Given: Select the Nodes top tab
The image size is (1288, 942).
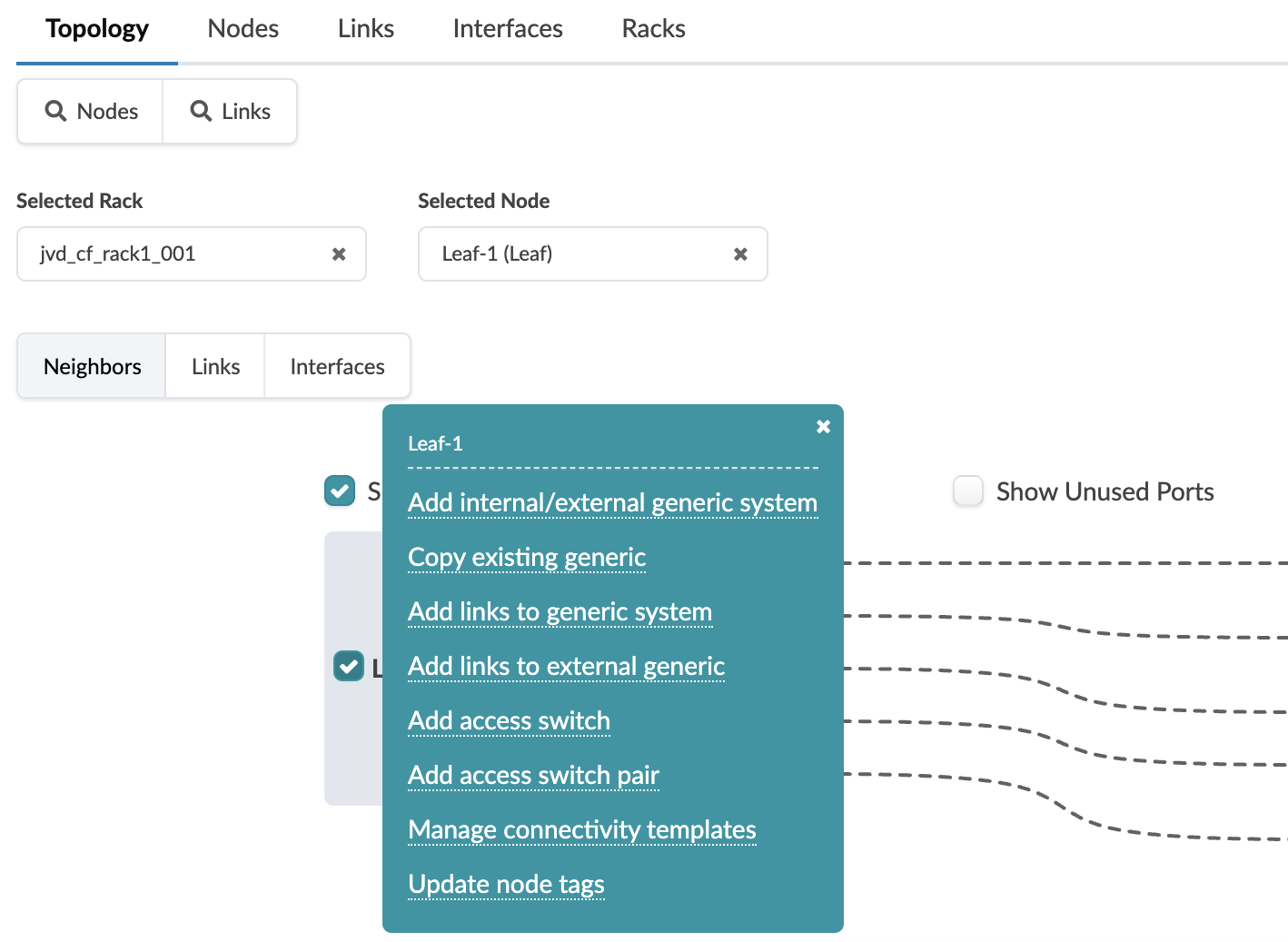Looking at the screenshot, I should (243, 29).
